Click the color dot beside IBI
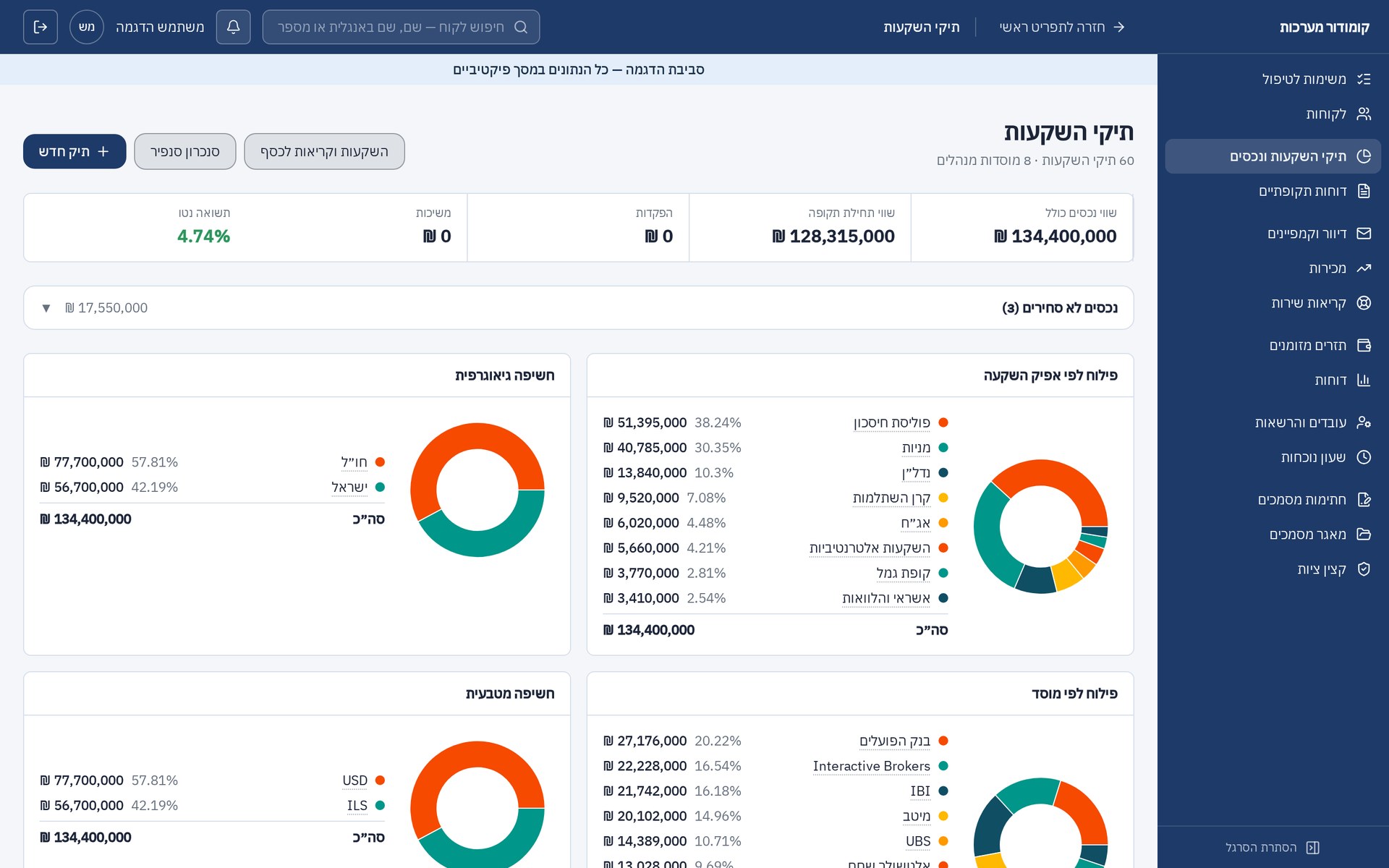The width and height of the screenshot is (1389, 868). pos(943,791)
